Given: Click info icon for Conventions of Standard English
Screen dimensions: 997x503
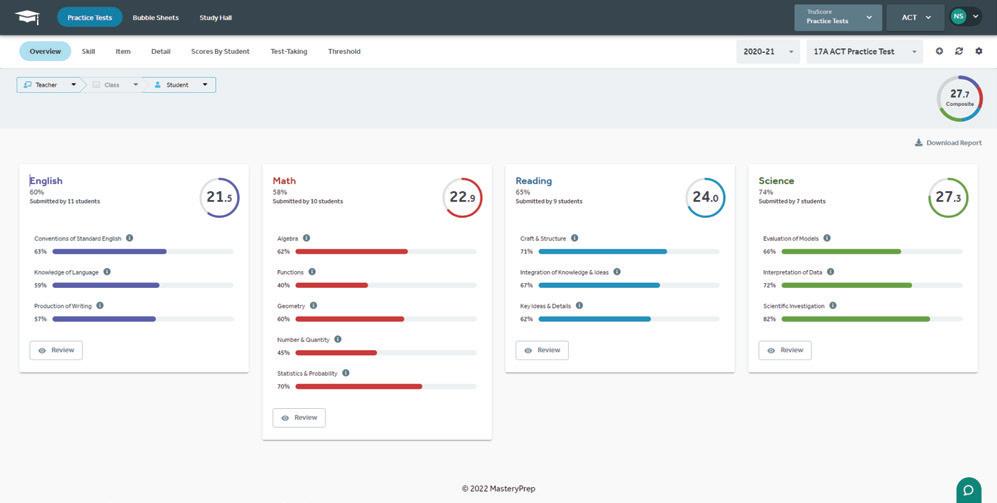Looking at the screenshot, I should pyautogui.click(x=130, y=238).
